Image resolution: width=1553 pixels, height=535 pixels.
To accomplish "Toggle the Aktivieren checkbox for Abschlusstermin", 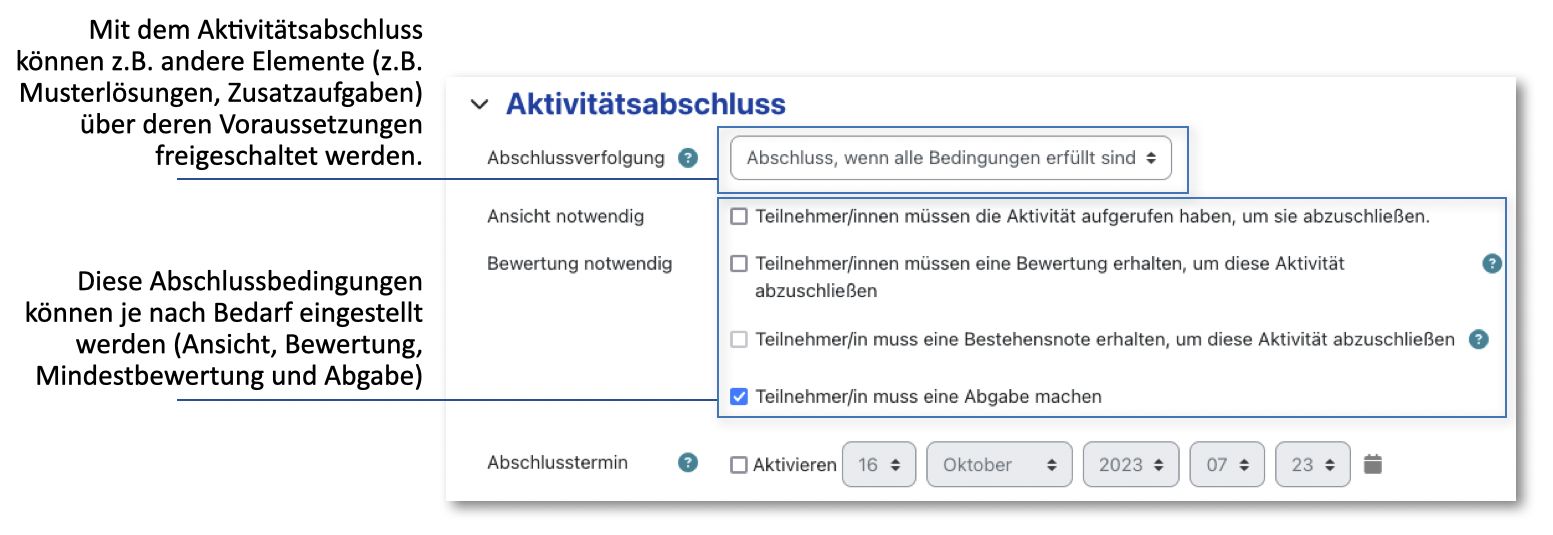I will click(739, 465).
